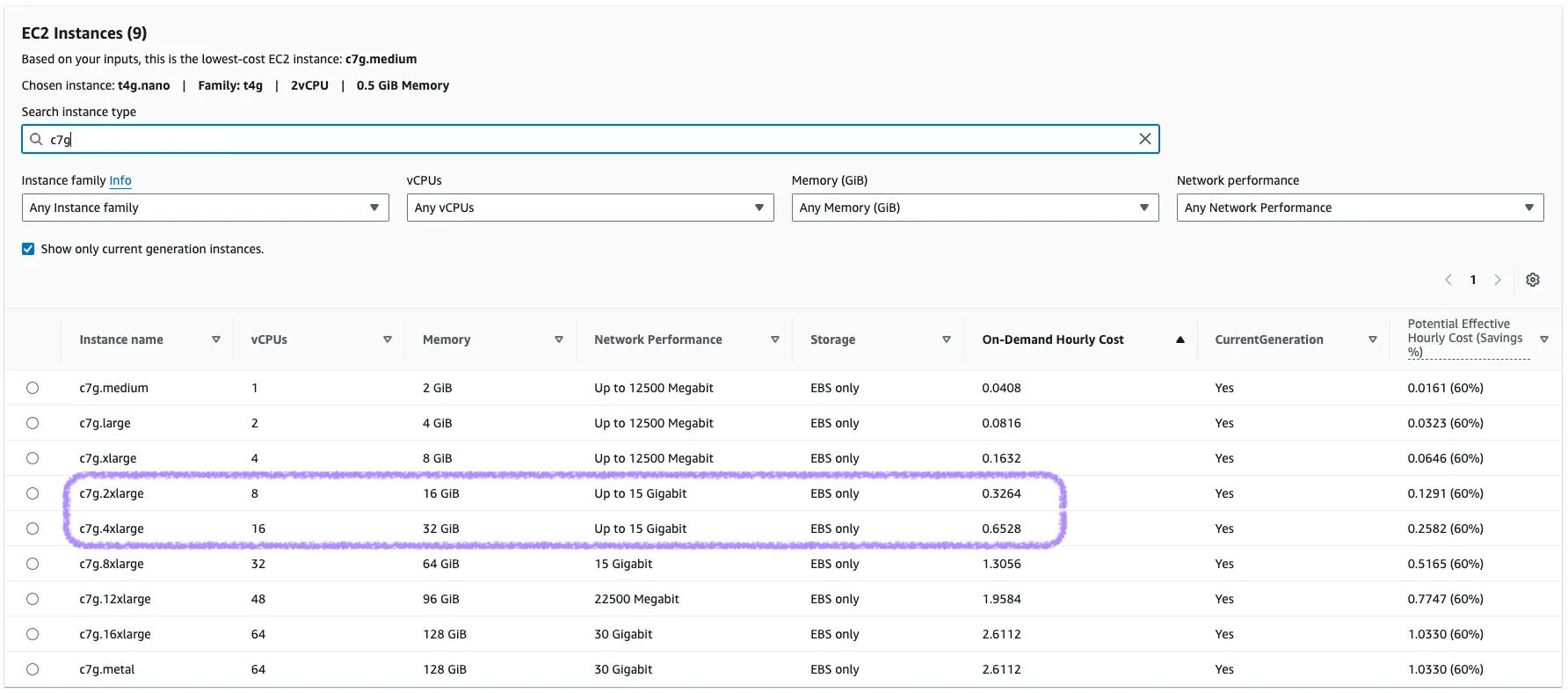
Task: Click the Memory column sort icon
Action: (558, 339)
